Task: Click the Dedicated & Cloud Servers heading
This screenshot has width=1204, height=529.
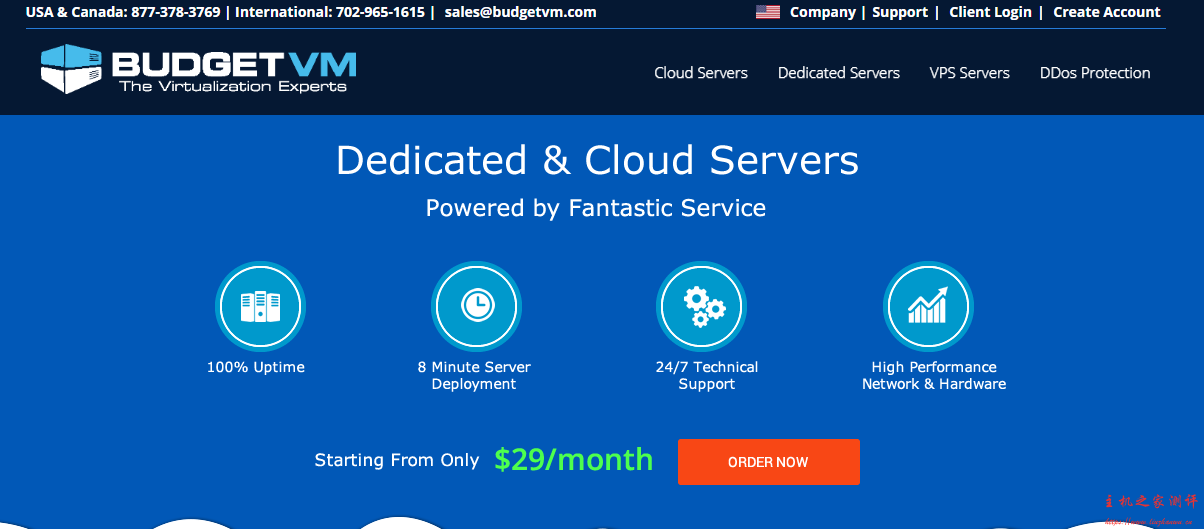Action: 597,161
